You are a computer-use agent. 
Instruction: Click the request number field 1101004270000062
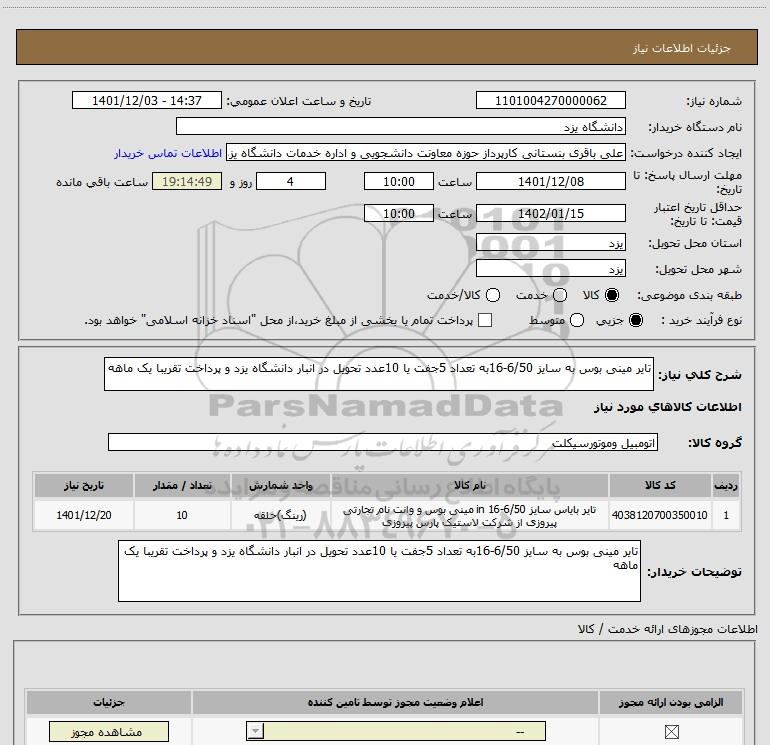click(550, 100)
